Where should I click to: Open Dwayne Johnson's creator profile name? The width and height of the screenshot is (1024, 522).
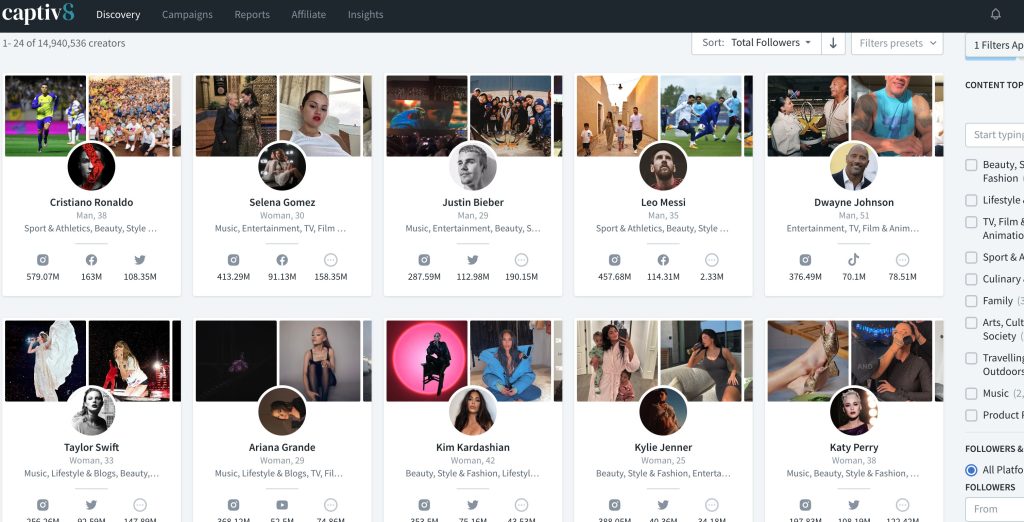click(854, 203)
